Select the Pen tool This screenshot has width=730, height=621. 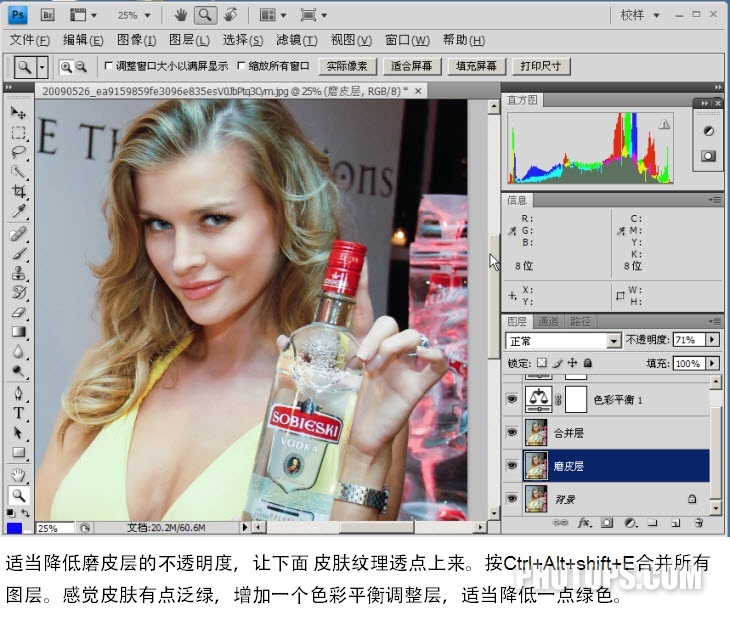[x=18, y=393]
